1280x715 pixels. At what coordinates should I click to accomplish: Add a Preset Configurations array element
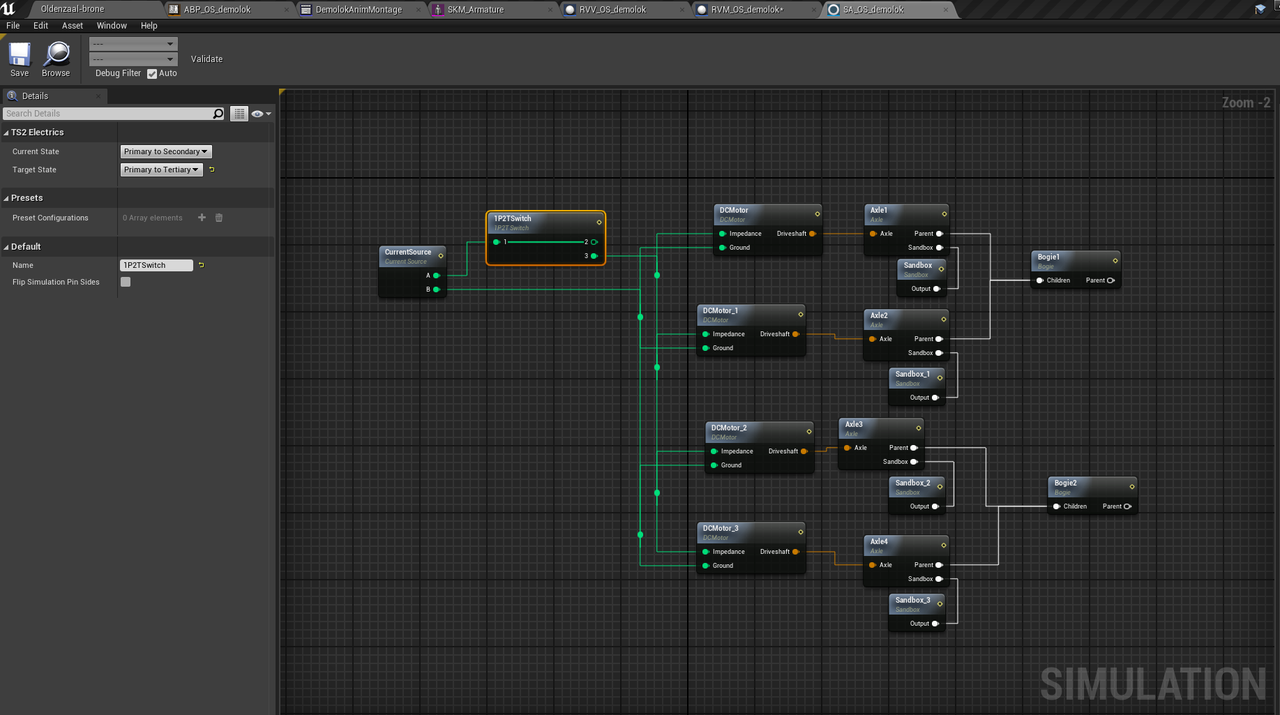point(202,218)
